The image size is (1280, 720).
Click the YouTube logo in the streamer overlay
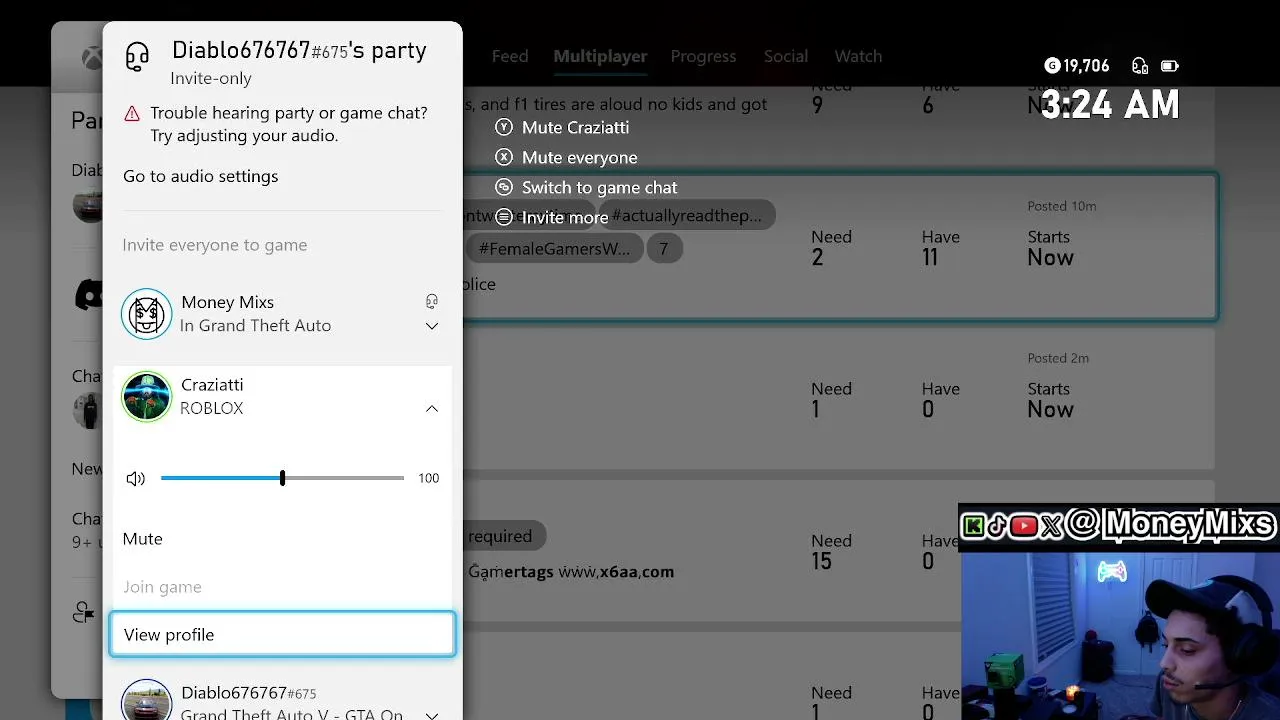(1023, 526)
